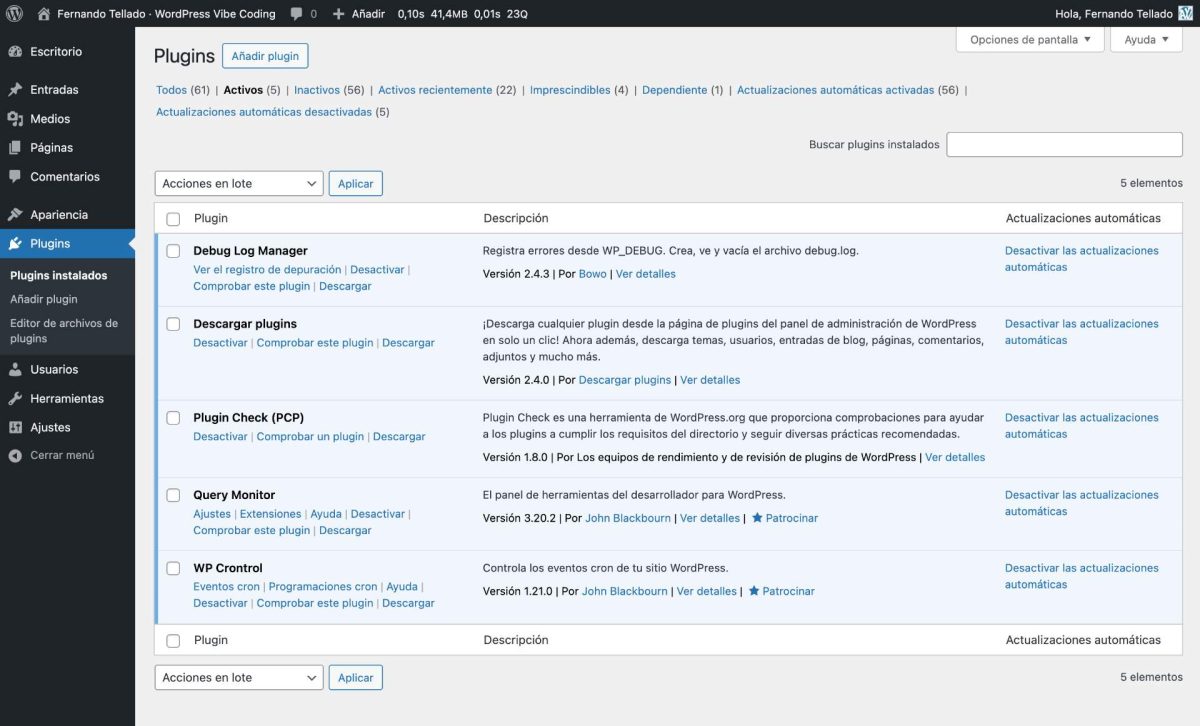Deactivate the Descargar plugins plugin
Screen dimensions: 1200x726
click(220, 341)
